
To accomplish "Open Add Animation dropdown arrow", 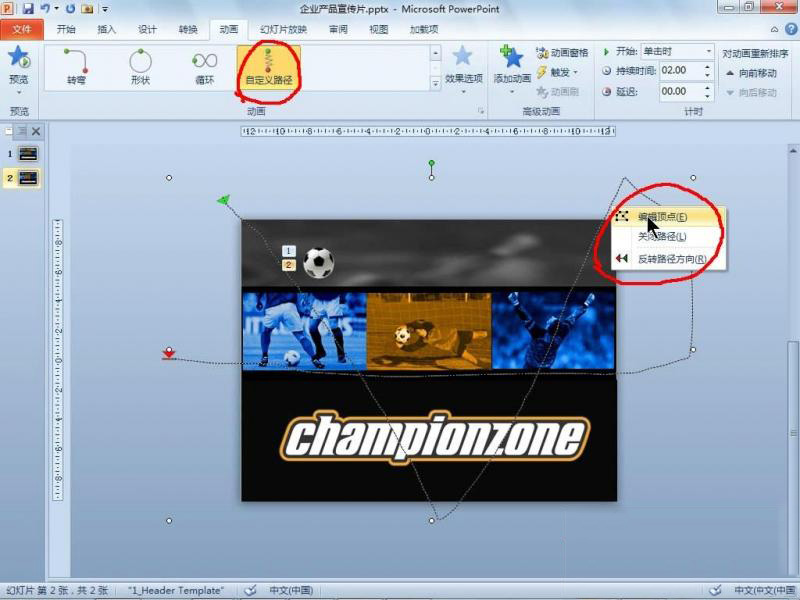I will click(512, 92).
